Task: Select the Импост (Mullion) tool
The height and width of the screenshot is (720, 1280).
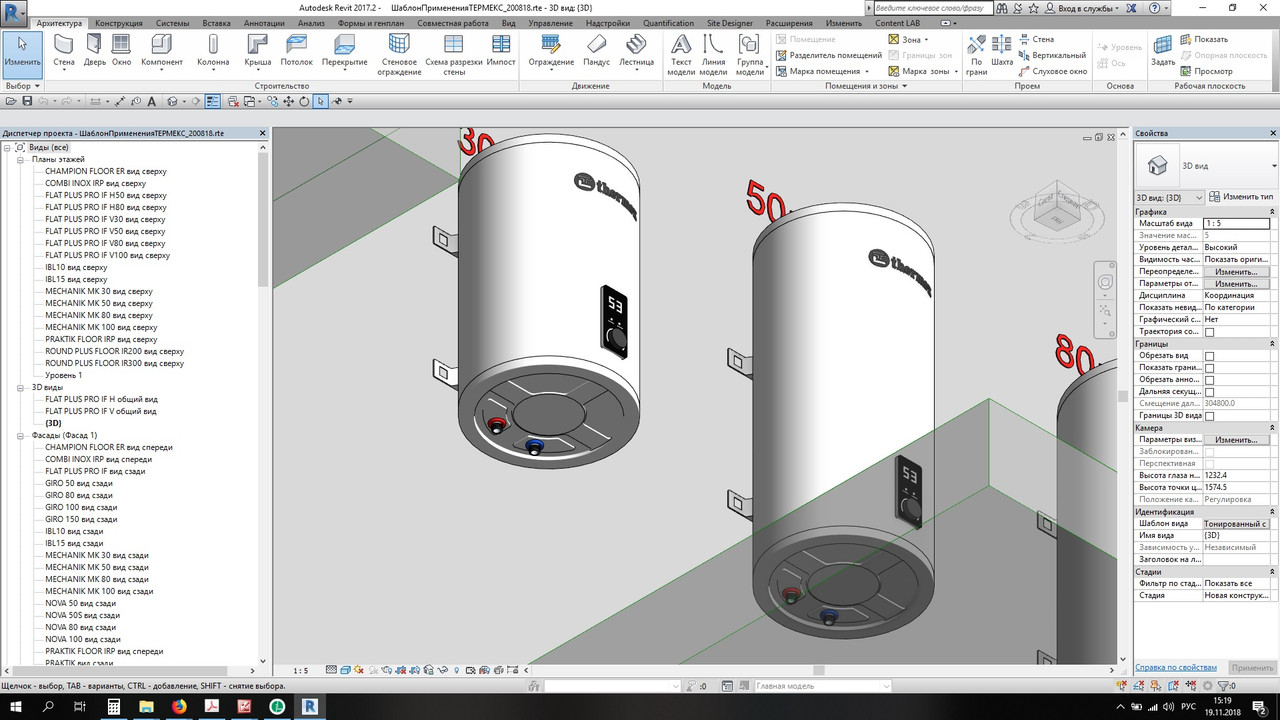Action: point(501,51)
